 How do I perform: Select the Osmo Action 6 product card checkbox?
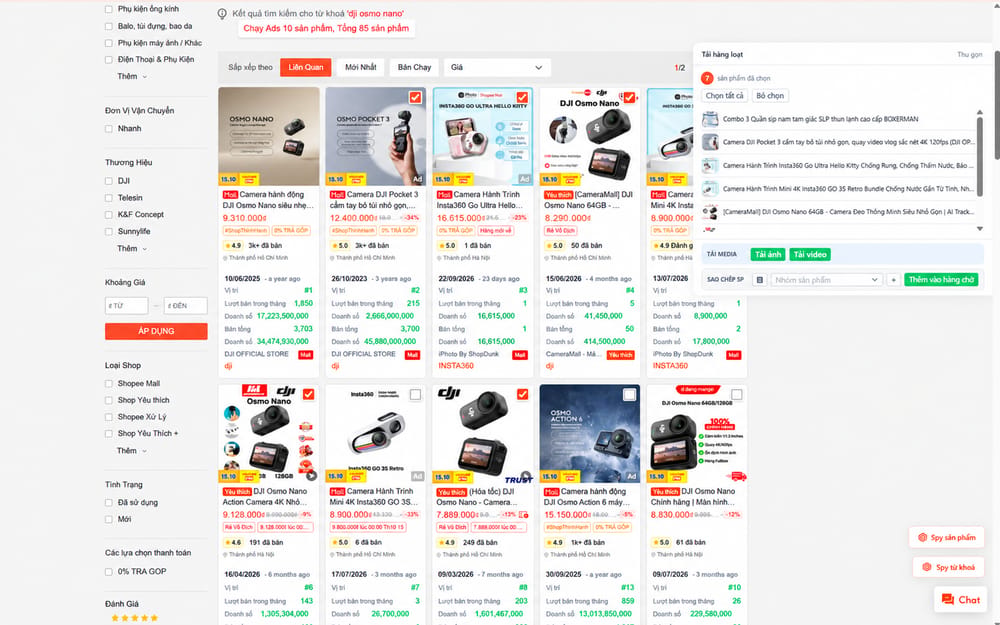click(x=629, y=395)
